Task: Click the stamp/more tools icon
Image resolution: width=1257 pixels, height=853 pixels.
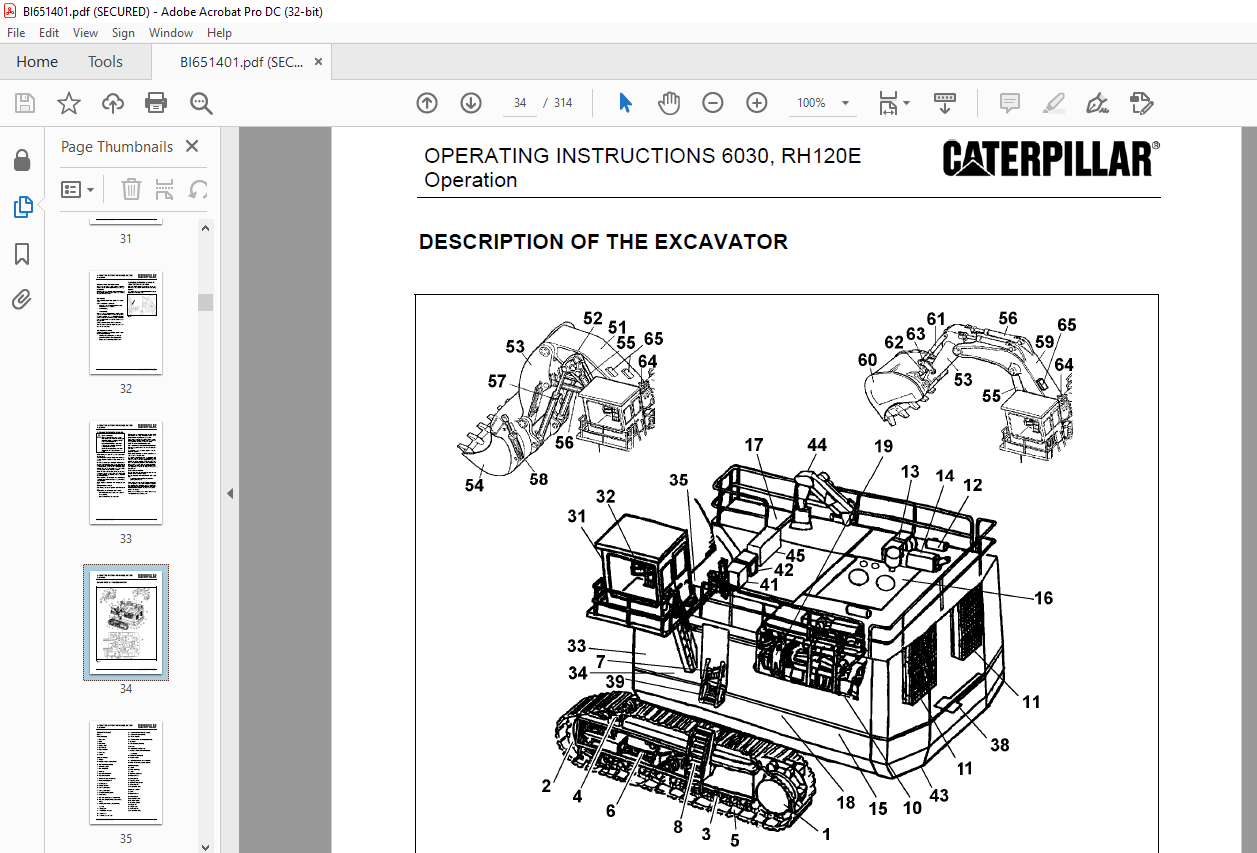Action: 1142,103
